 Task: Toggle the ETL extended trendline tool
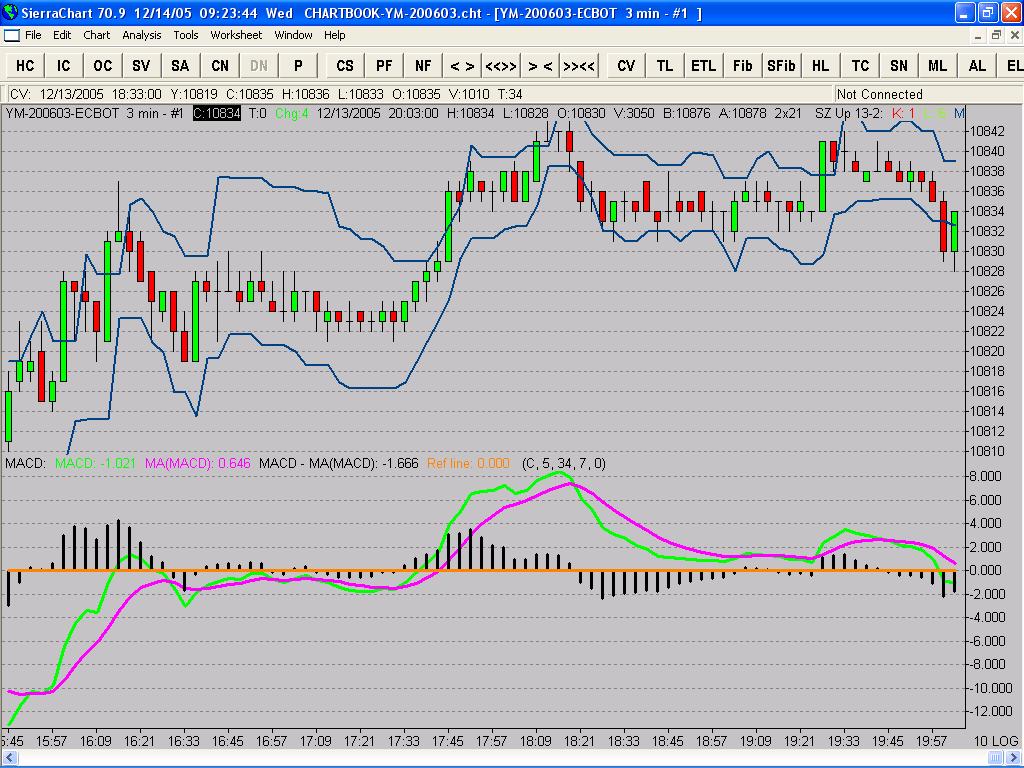[703, 66]
